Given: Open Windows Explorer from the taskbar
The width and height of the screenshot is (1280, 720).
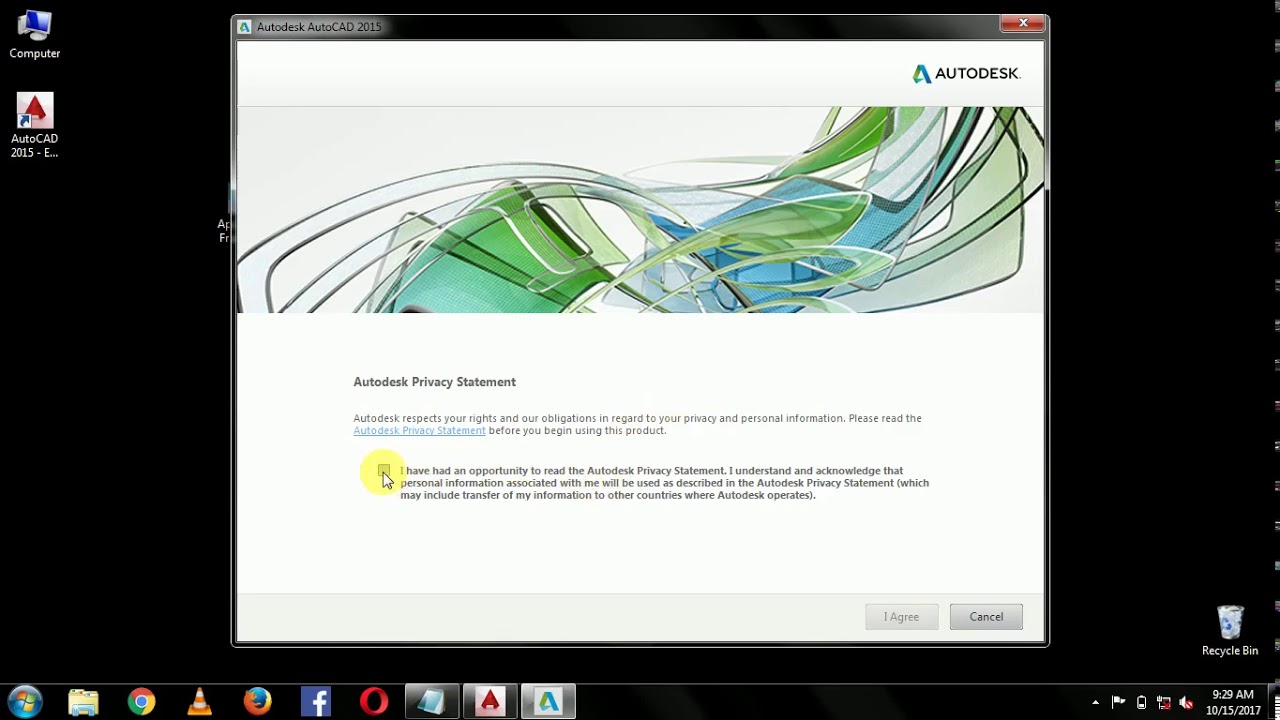Looking at the screenshot, I should 83,701.
